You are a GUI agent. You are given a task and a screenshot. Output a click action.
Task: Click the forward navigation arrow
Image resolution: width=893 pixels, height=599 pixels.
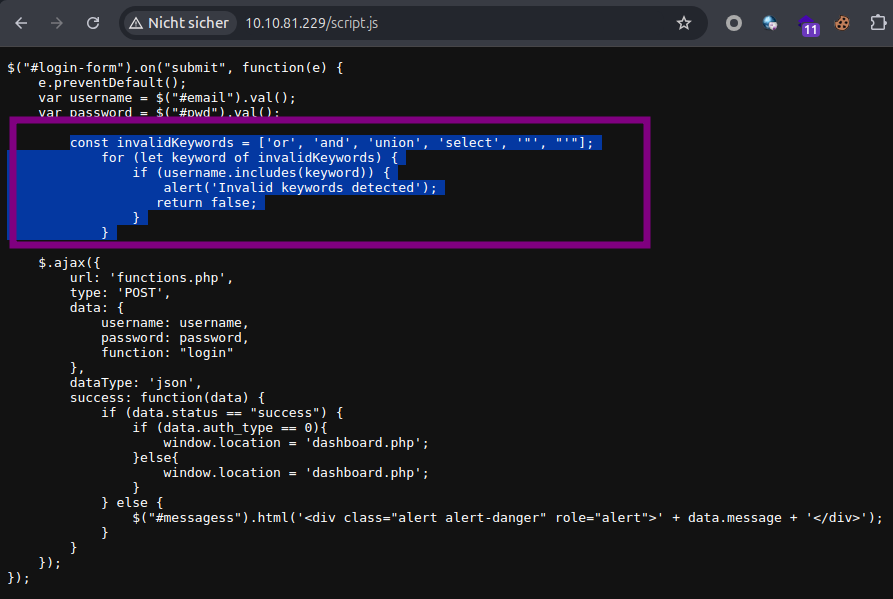(x=56, y=23)
